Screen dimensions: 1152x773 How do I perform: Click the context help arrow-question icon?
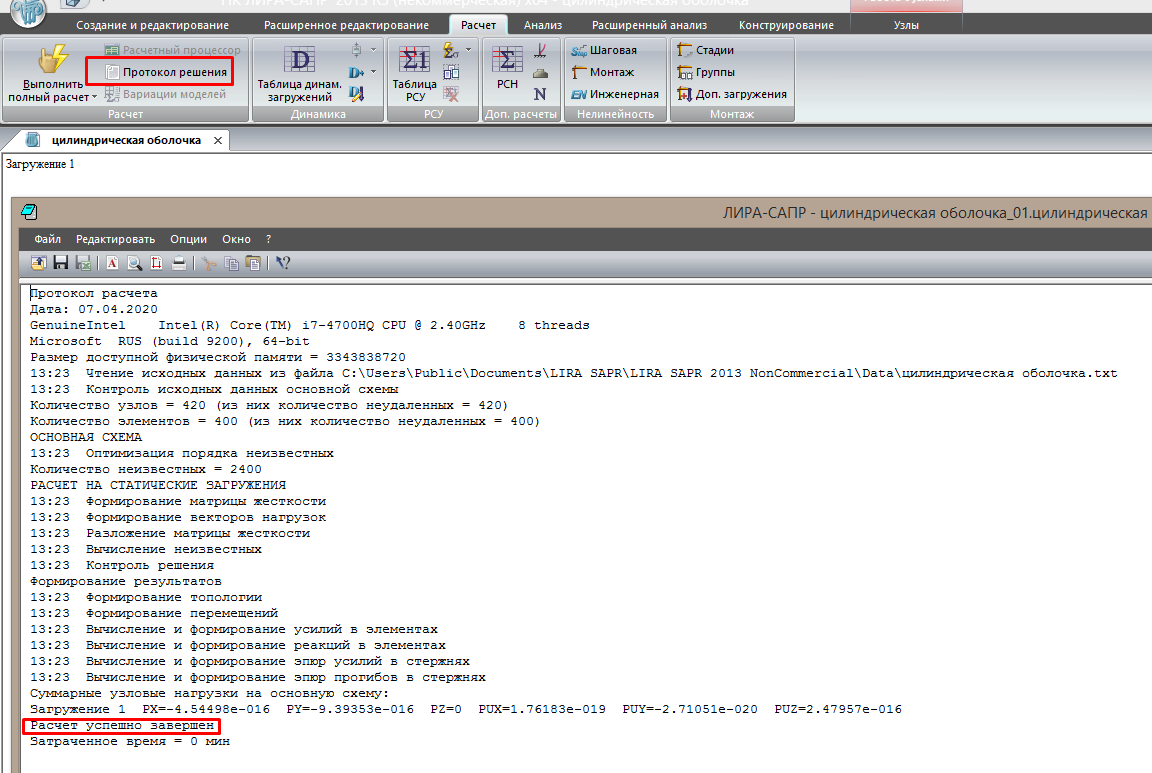(x=283, y=263)
